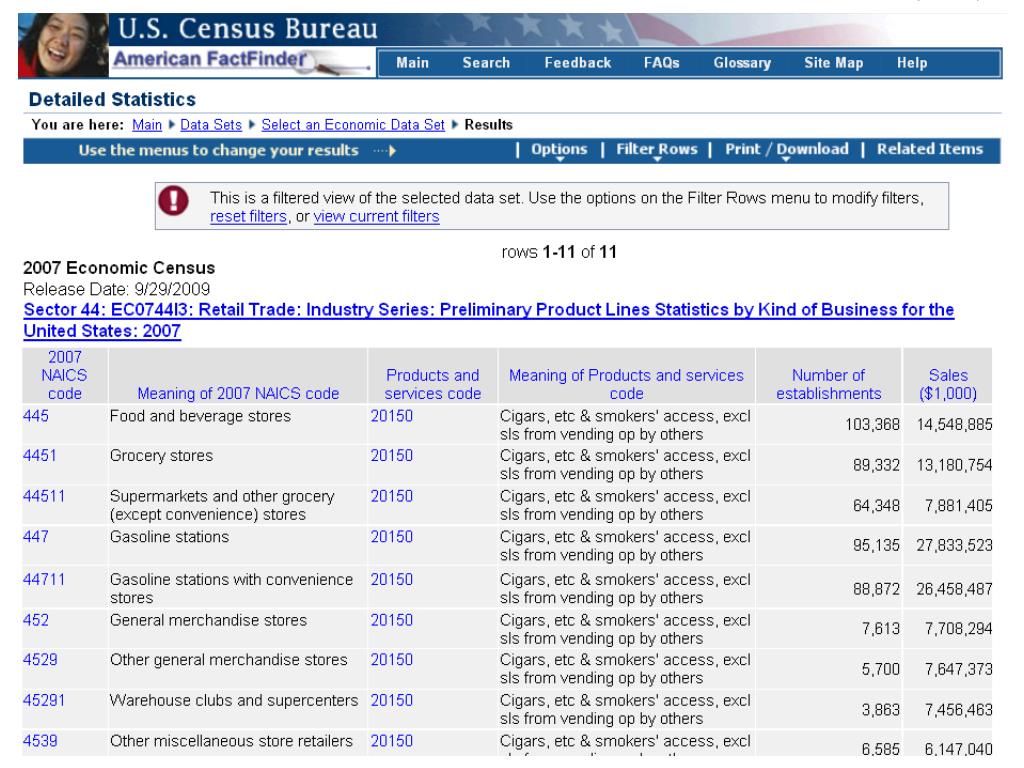The image size is (1024, 768).
Task: Open NAICS code 44511 link
Action: [44, 496]
